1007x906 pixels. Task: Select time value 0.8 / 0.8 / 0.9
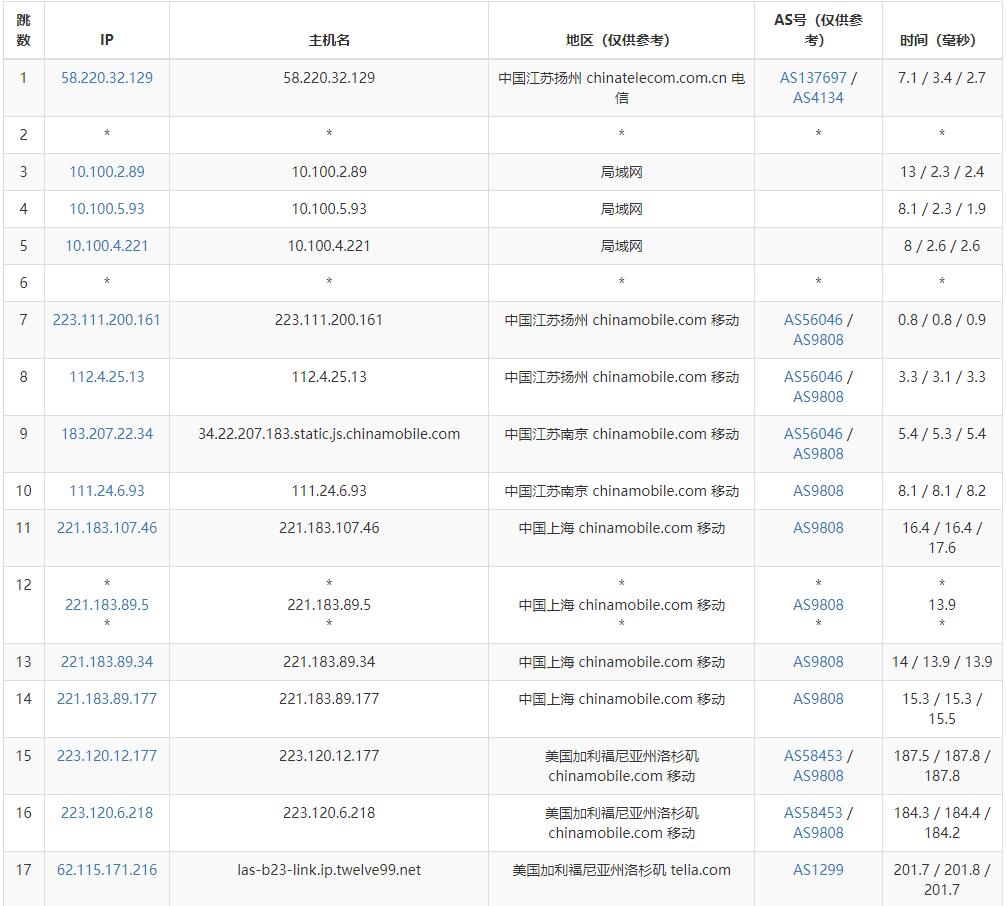(941, 320)
